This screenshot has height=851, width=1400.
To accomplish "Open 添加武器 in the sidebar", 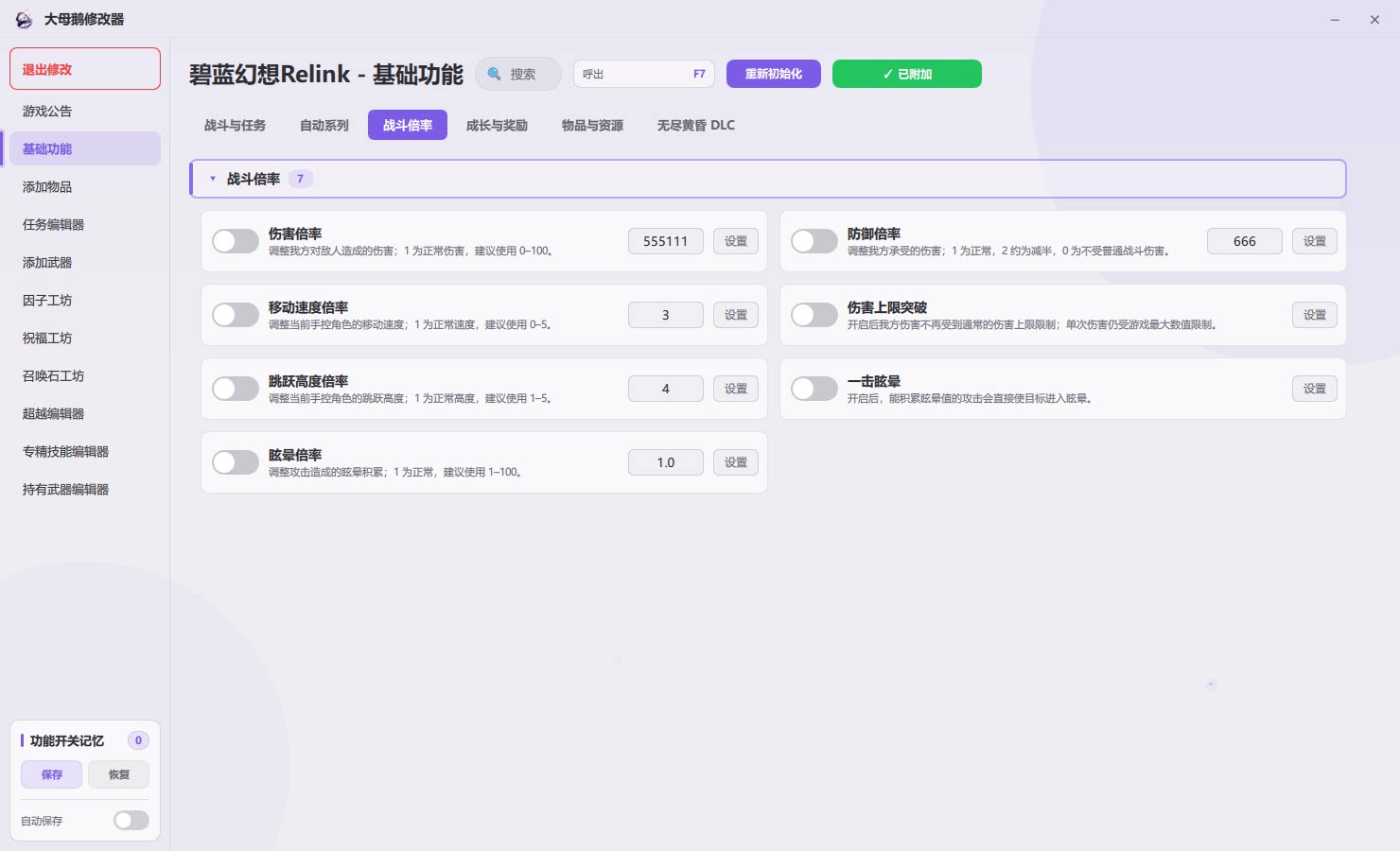I will 85,262.
